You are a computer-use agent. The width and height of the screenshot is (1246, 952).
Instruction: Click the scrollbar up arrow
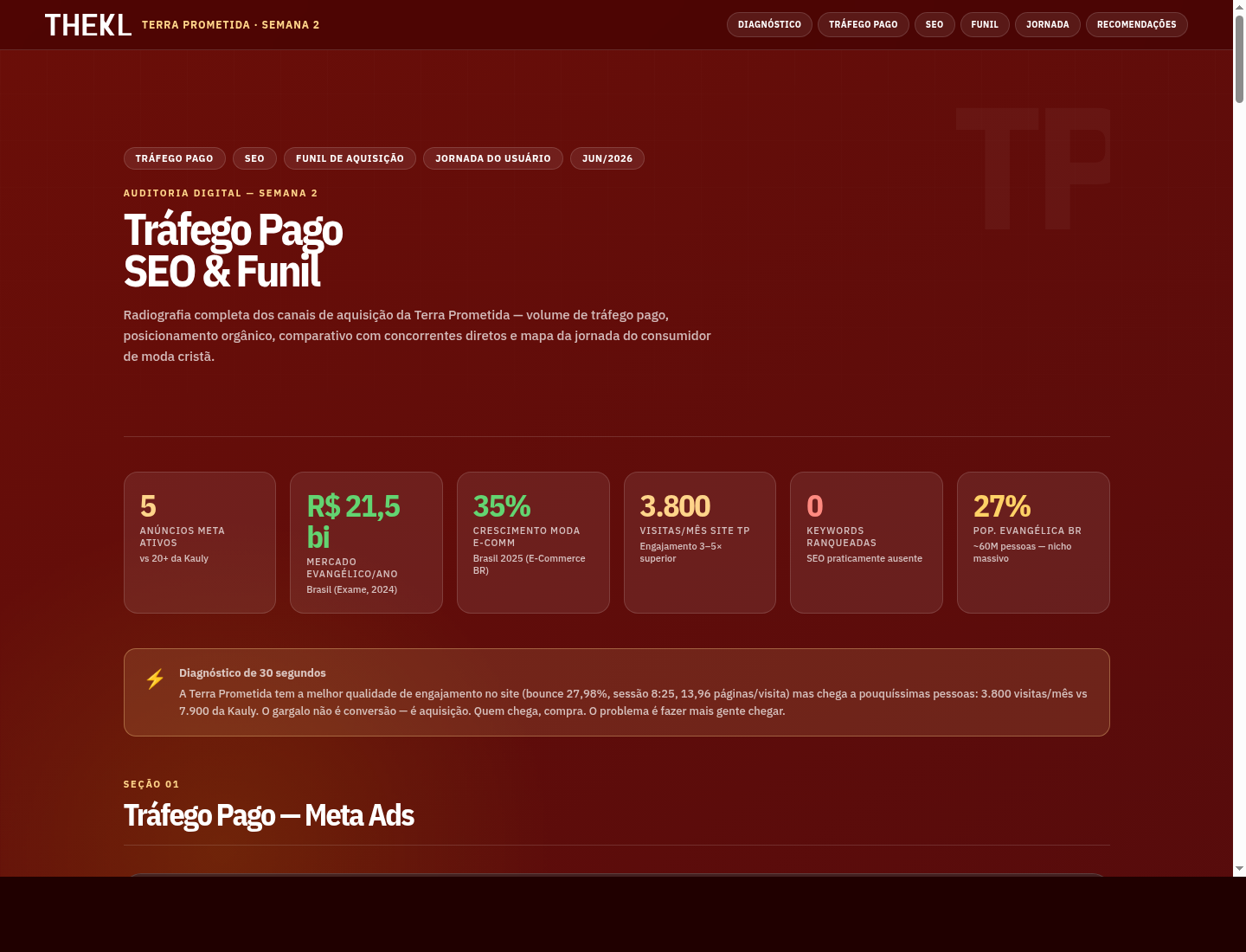1239,6
